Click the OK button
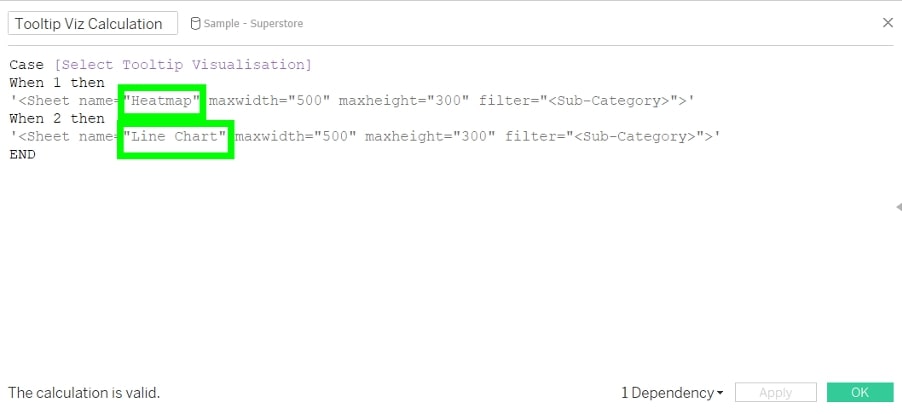 pos(860,392)
